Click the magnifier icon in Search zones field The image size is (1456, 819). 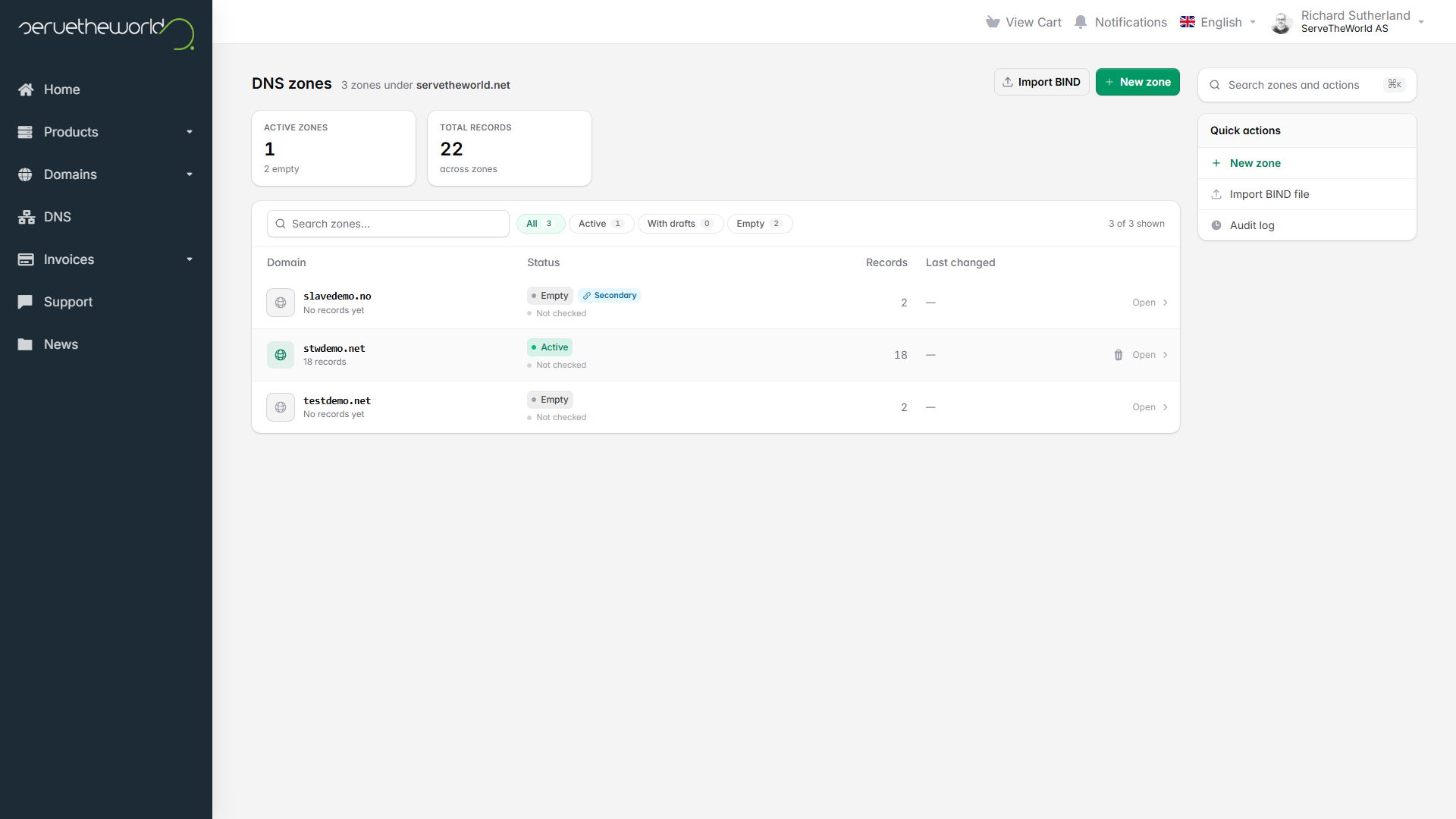point(281,224)
